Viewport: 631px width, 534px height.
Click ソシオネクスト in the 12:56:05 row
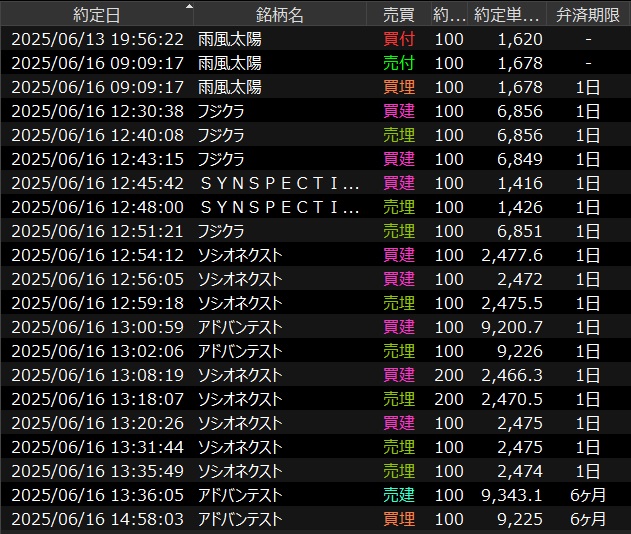click(x=240, y=279)
